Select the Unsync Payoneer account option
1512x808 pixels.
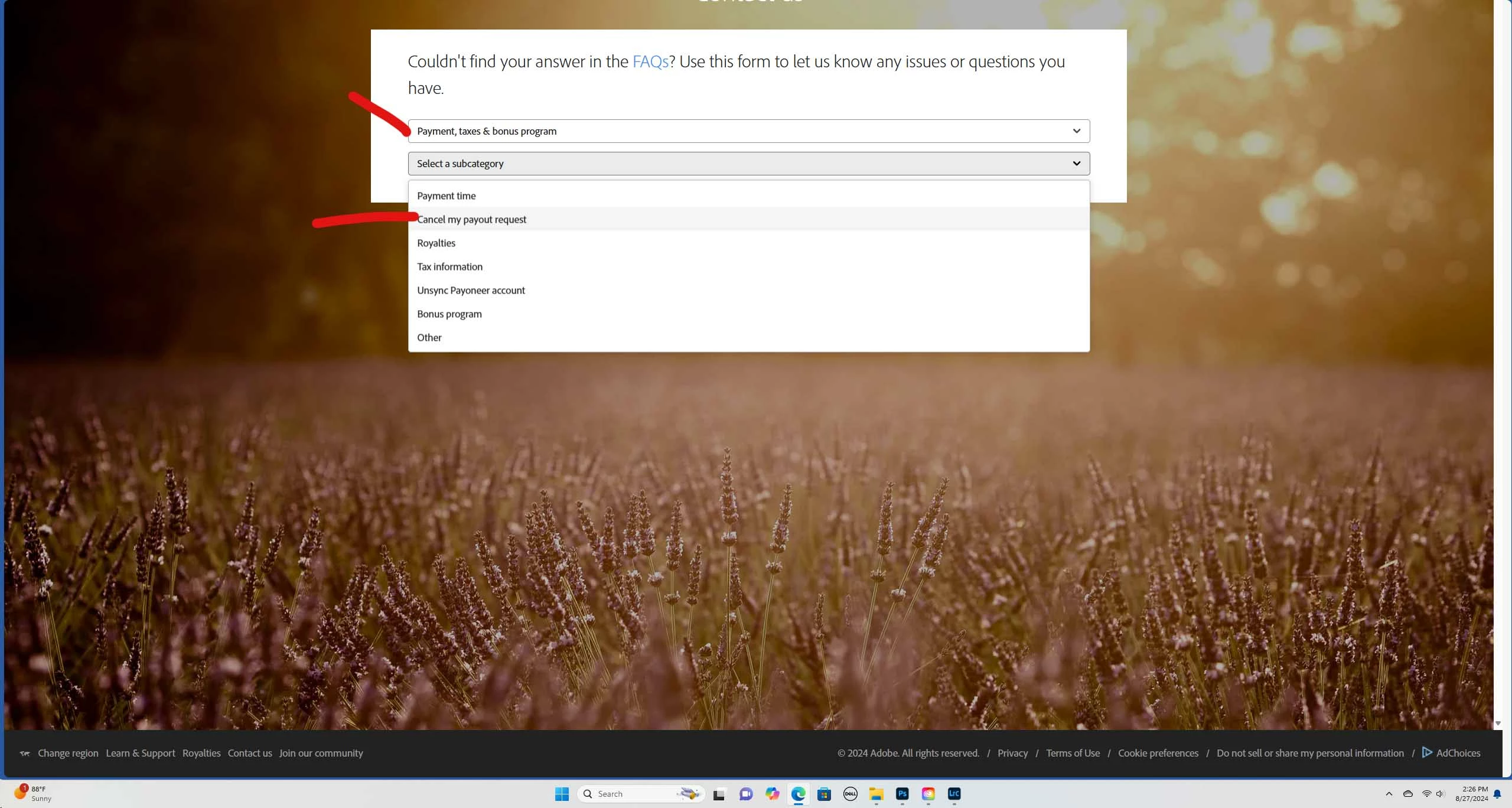(471, 290)
